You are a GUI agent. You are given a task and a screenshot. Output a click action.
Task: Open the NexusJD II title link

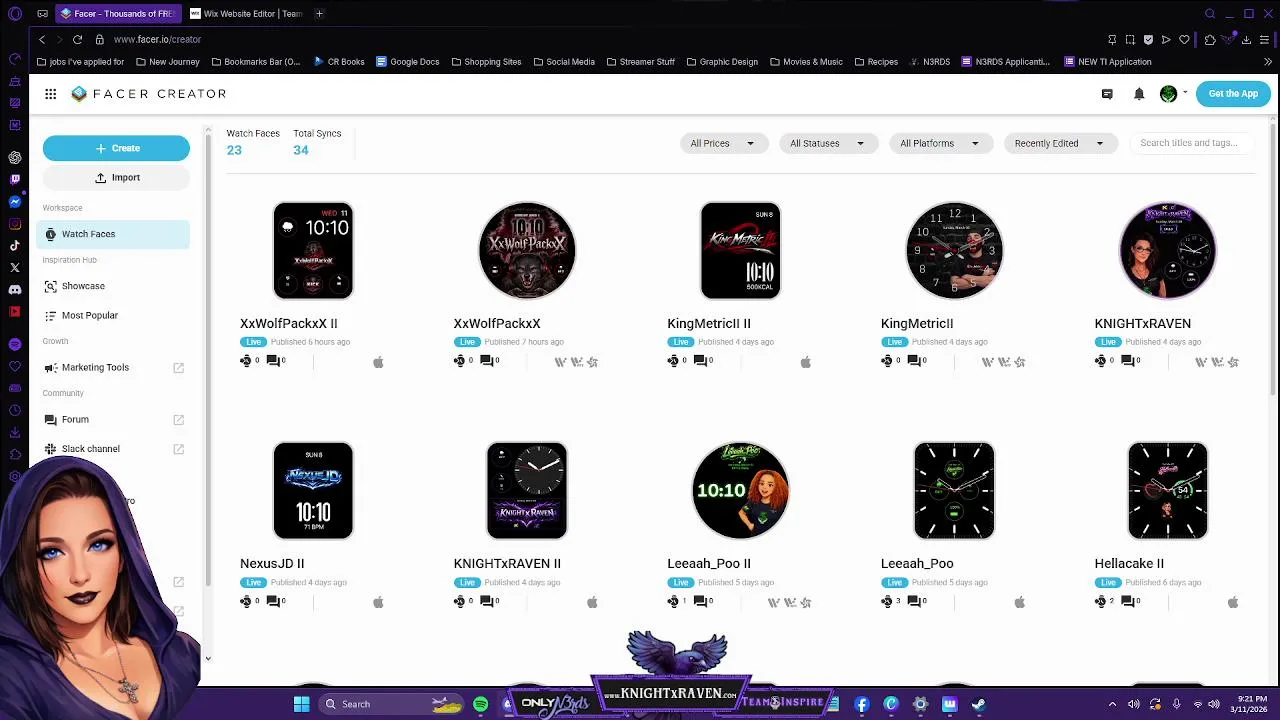[x=272, y=564]
